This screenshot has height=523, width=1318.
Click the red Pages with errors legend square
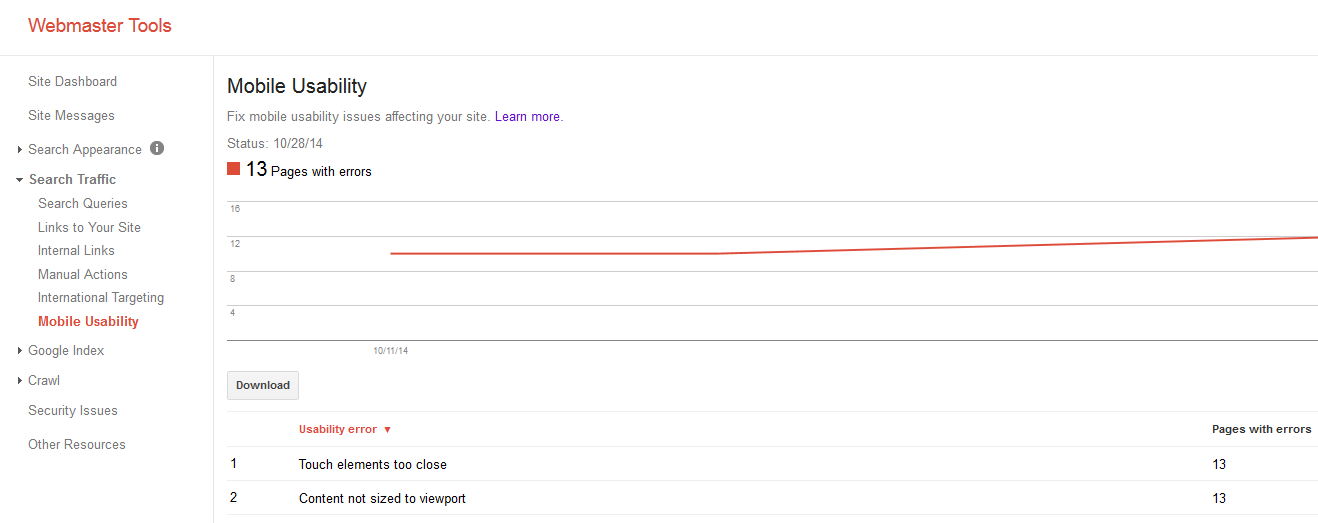(x=234, y=169)
